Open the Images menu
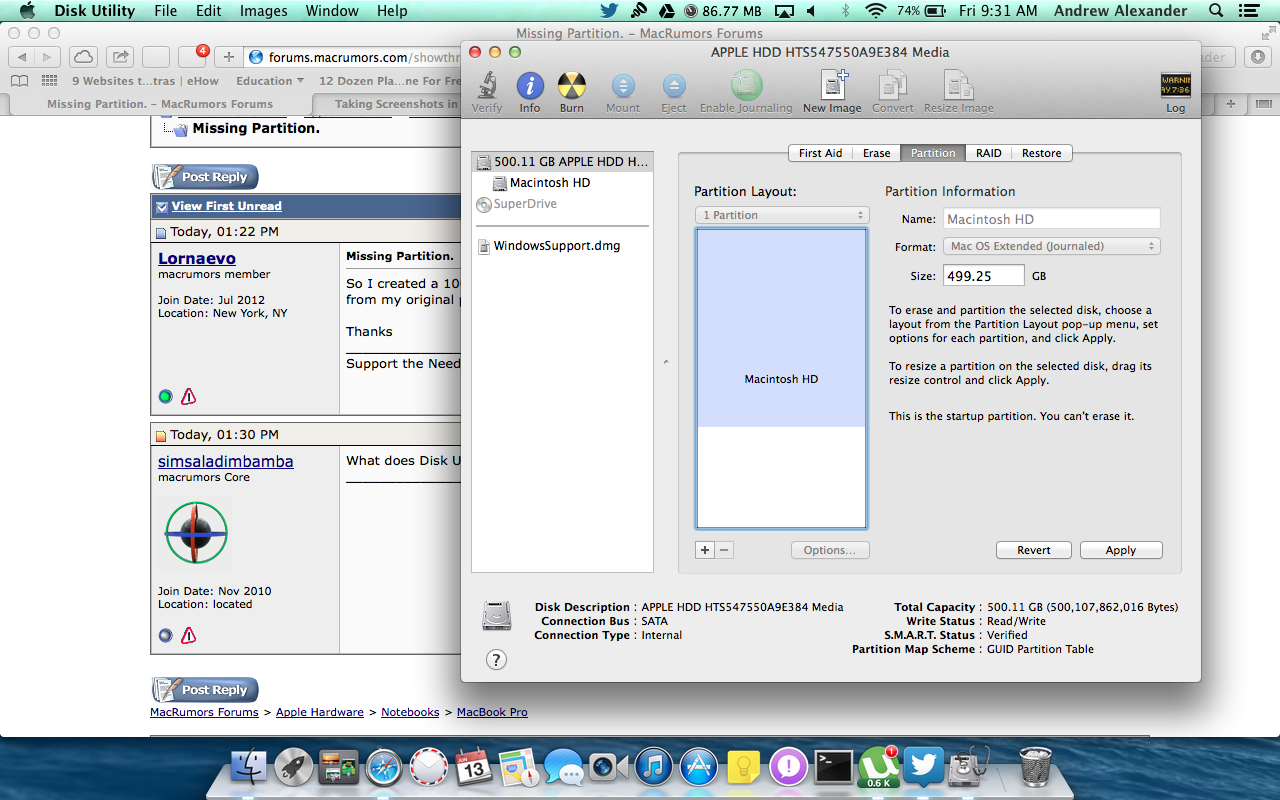1280x800 pixels. pos(264,11)
